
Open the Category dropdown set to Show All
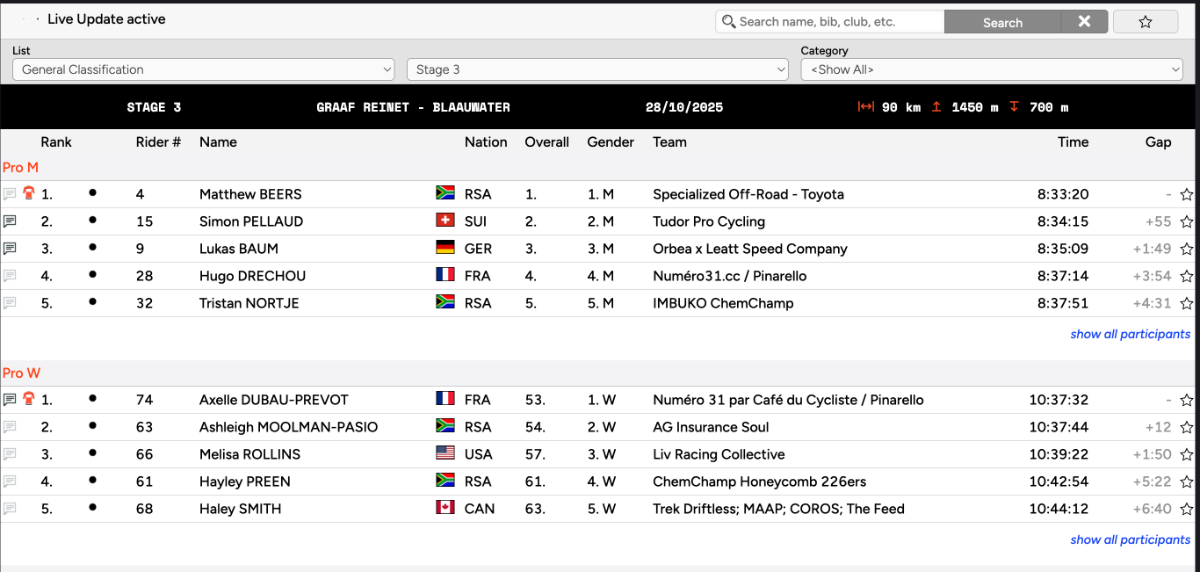(991, 70)
